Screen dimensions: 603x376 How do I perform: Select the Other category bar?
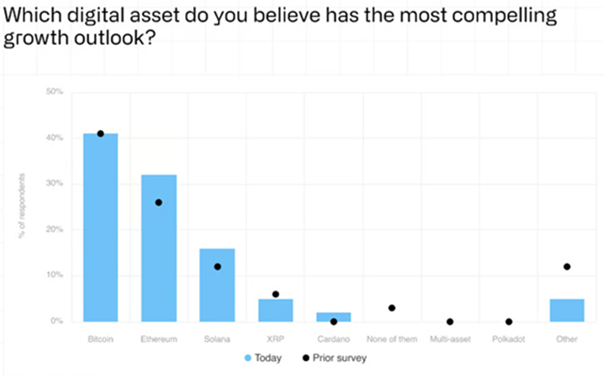[567, 310]
